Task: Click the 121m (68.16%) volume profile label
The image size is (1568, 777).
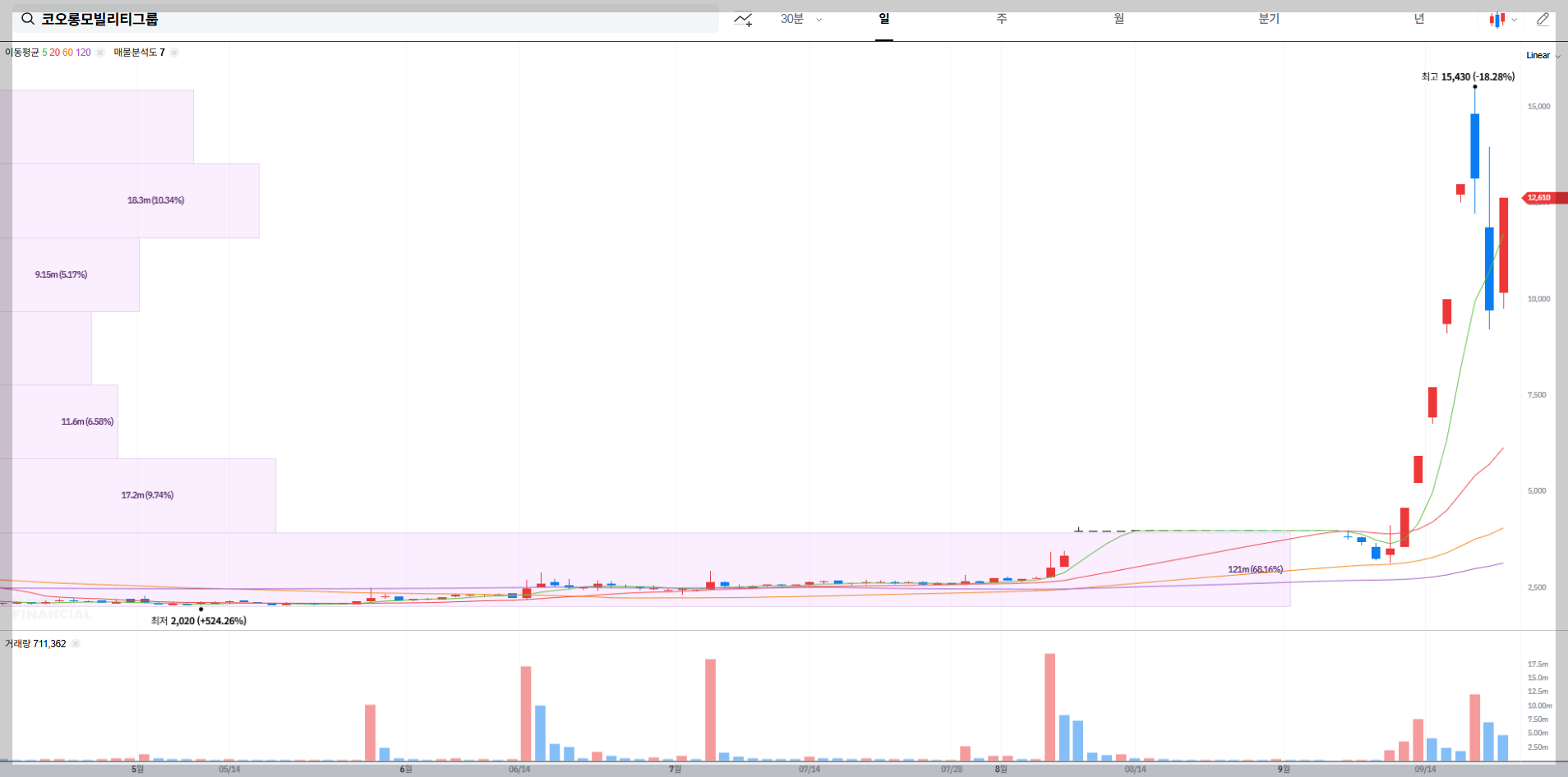Action: [1255, 569]
